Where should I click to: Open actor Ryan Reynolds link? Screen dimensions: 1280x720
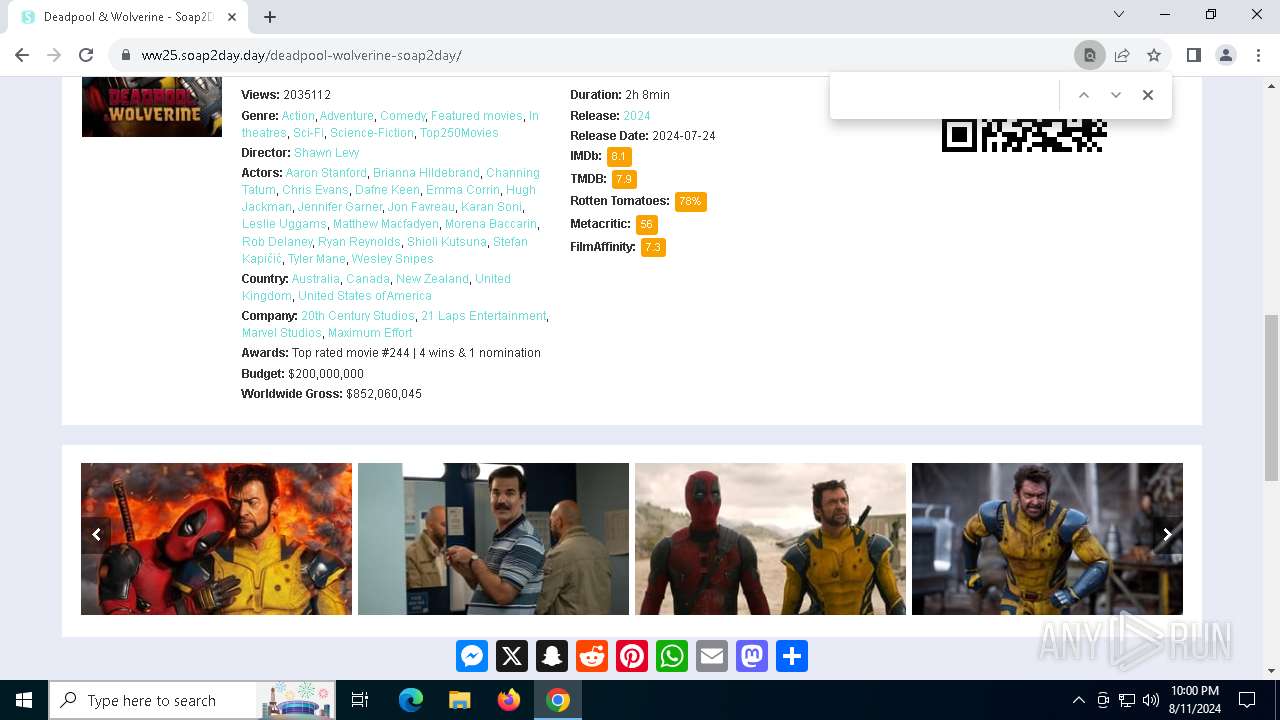tap(359, 242)
